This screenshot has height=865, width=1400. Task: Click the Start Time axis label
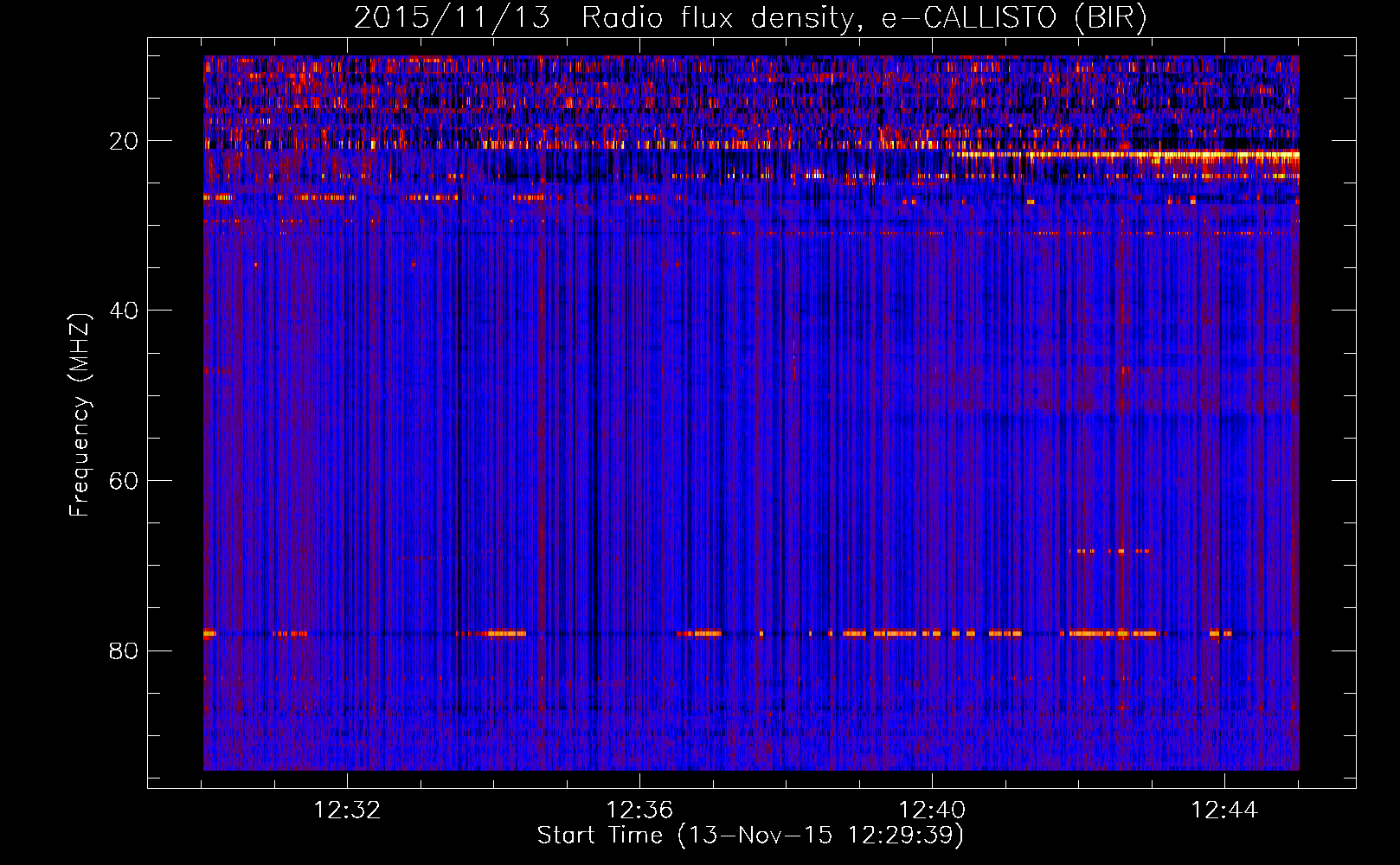(750, 836)
